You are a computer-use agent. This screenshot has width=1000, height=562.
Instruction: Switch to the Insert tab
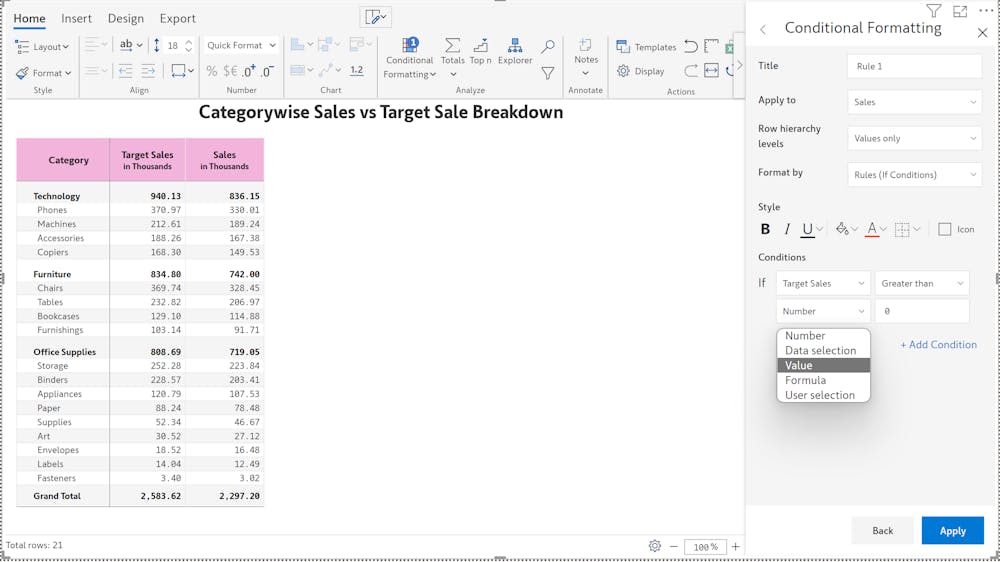click(x=77, y=18)
